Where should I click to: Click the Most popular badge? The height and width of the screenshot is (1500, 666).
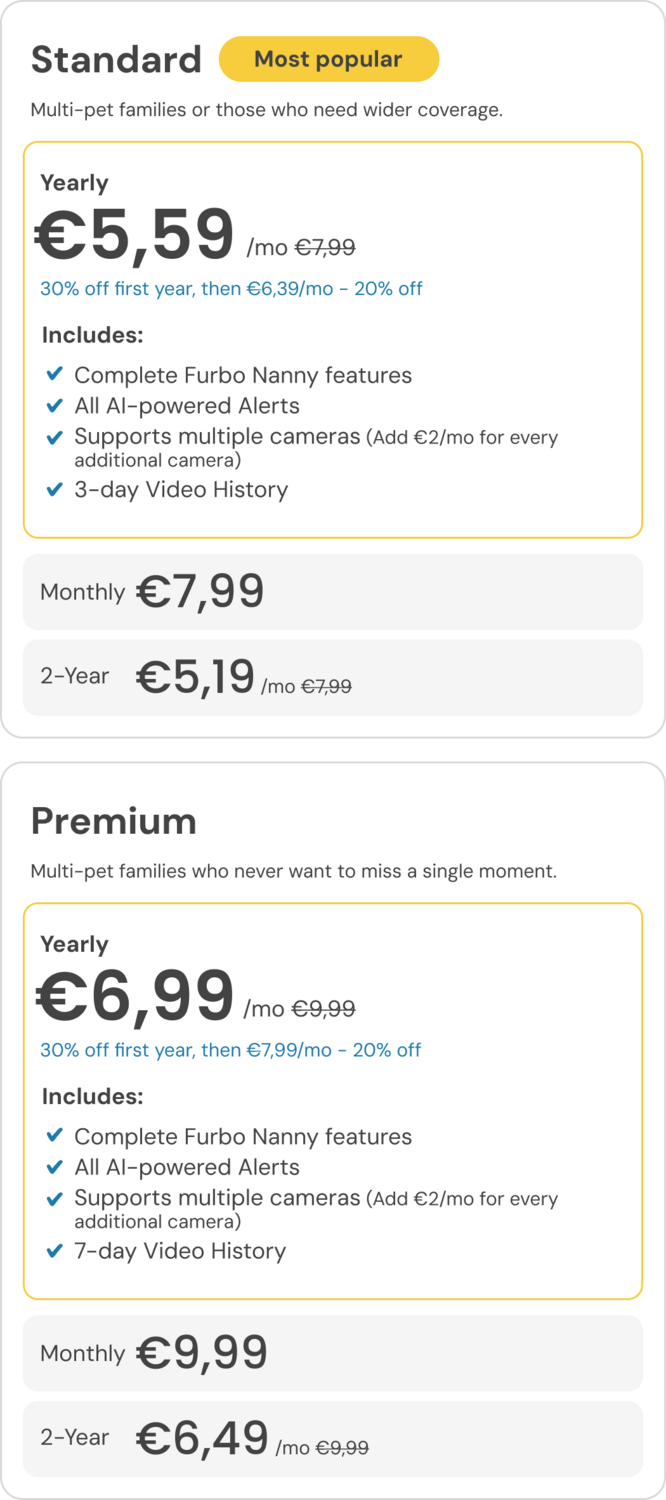[x=329, y=59]
